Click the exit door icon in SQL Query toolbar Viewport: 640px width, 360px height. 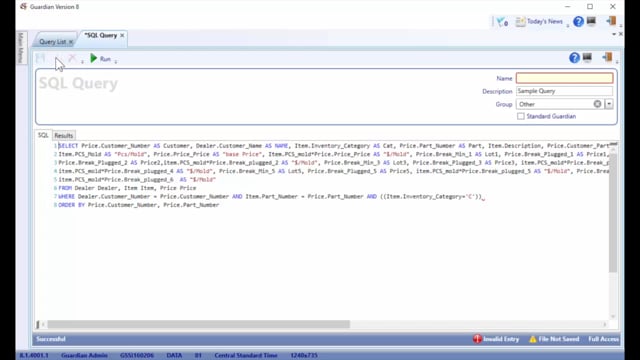607,58
